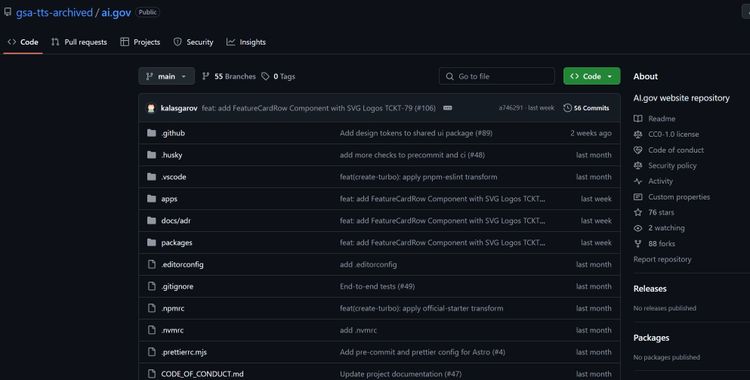The height and width of the screenshot is (380, 750).
Task: Open the Security tab
Action: click(193, 42)
